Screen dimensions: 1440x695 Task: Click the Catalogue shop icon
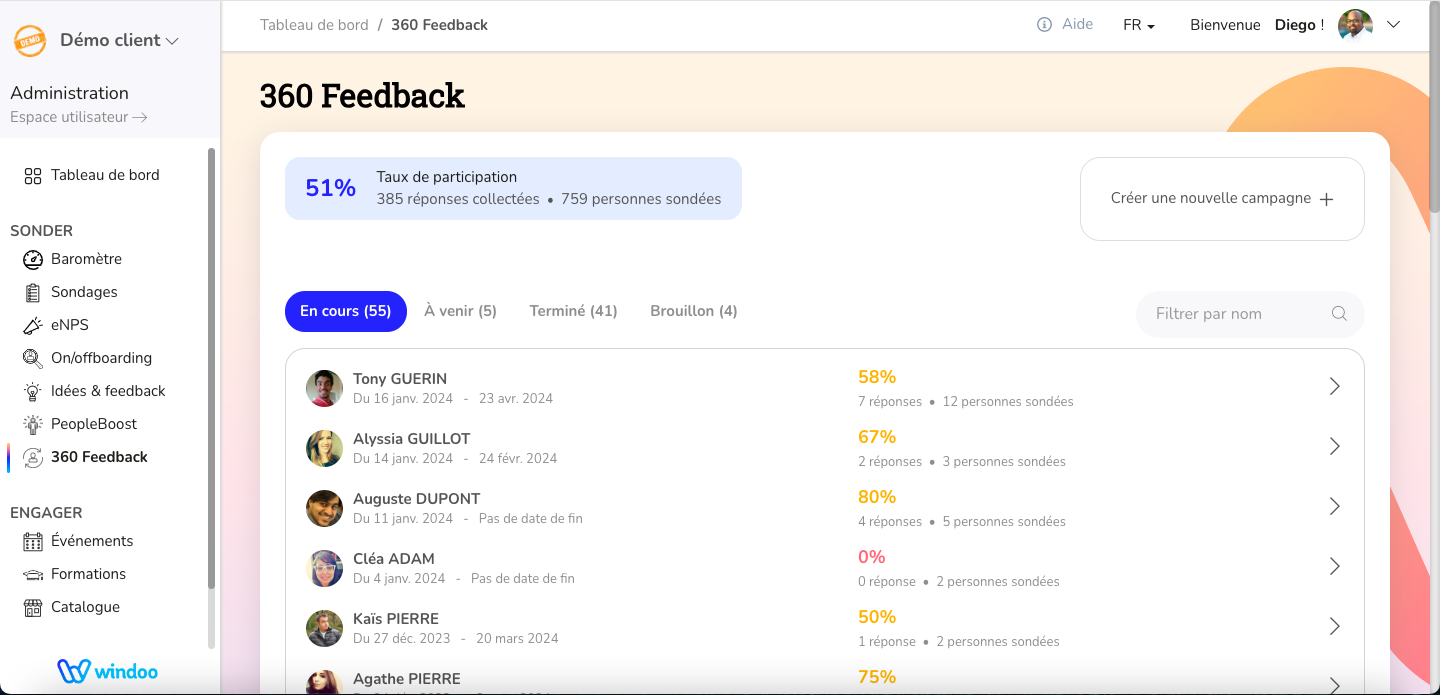[33, 607]
